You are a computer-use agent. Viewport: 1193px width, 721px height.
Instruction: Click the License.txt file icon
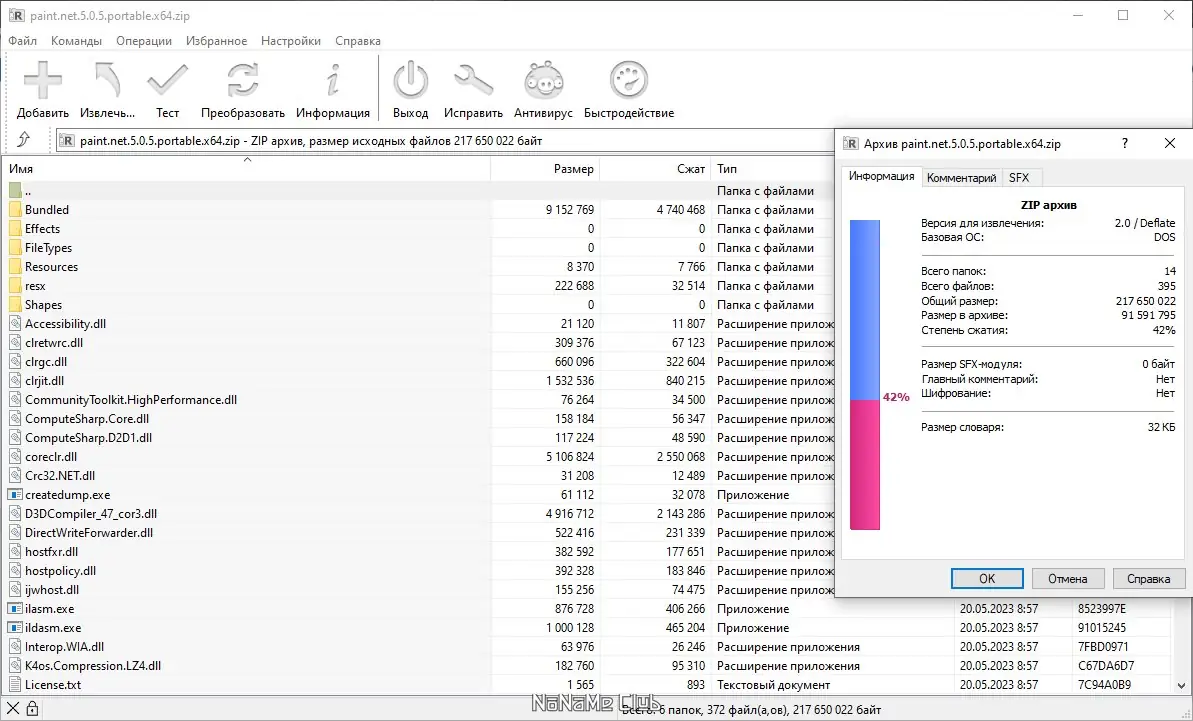pos(14,685)
